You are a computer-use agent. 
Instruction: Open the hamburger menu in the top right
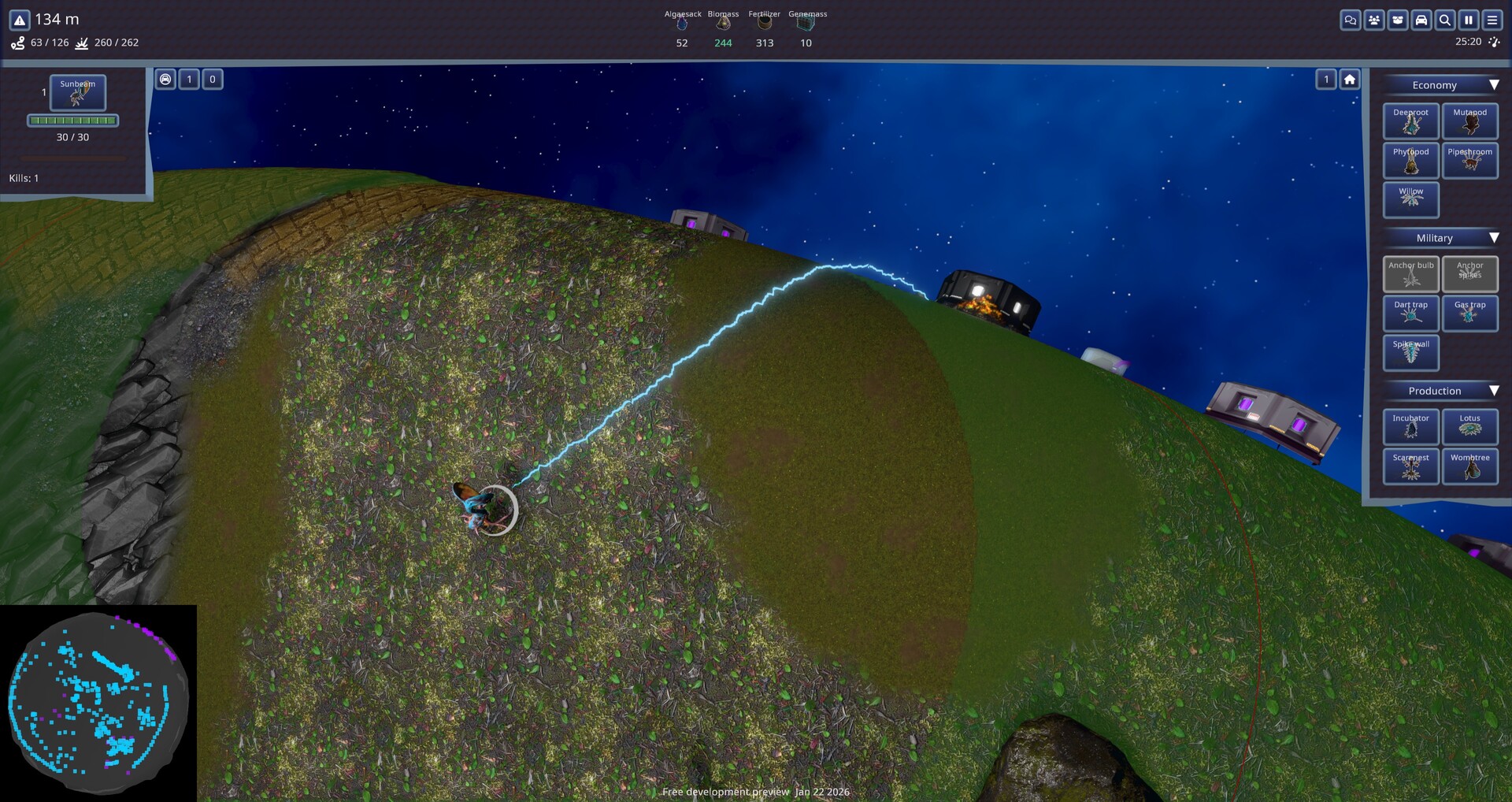(x=1492, y=20)
